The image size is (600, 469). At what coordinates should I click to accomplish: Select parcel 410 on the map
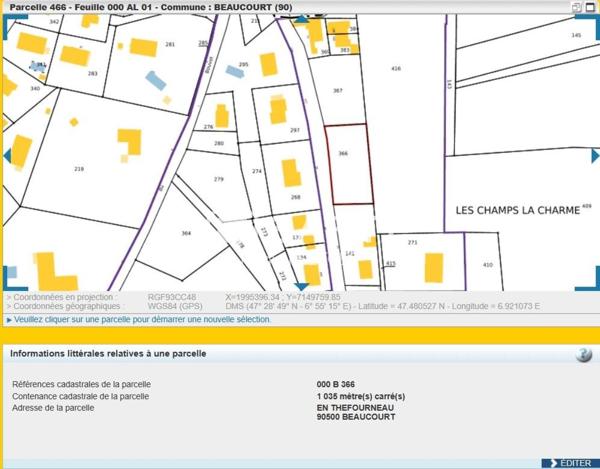(x=488, y=264)
